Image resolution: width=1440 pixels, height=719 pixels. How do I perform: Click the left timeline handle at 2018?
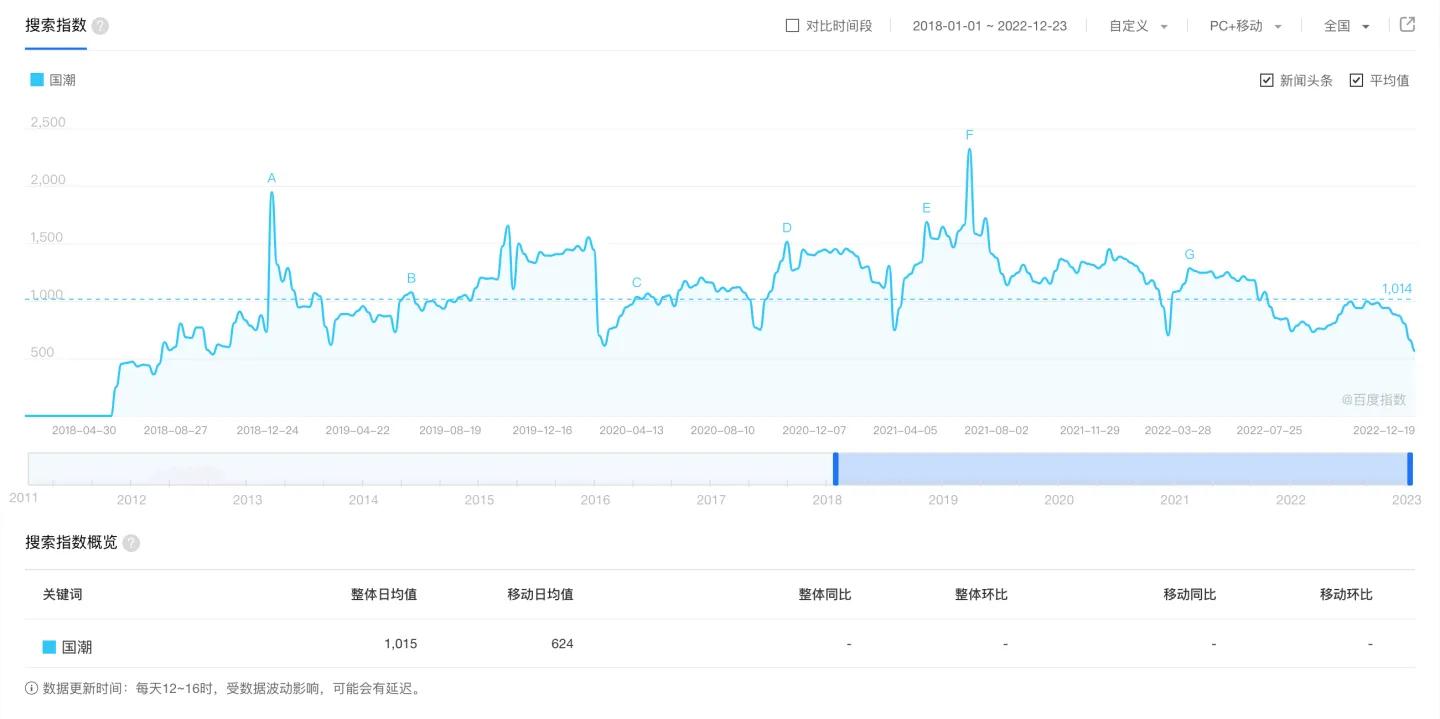pyautogui.click(x=836, y=467)
